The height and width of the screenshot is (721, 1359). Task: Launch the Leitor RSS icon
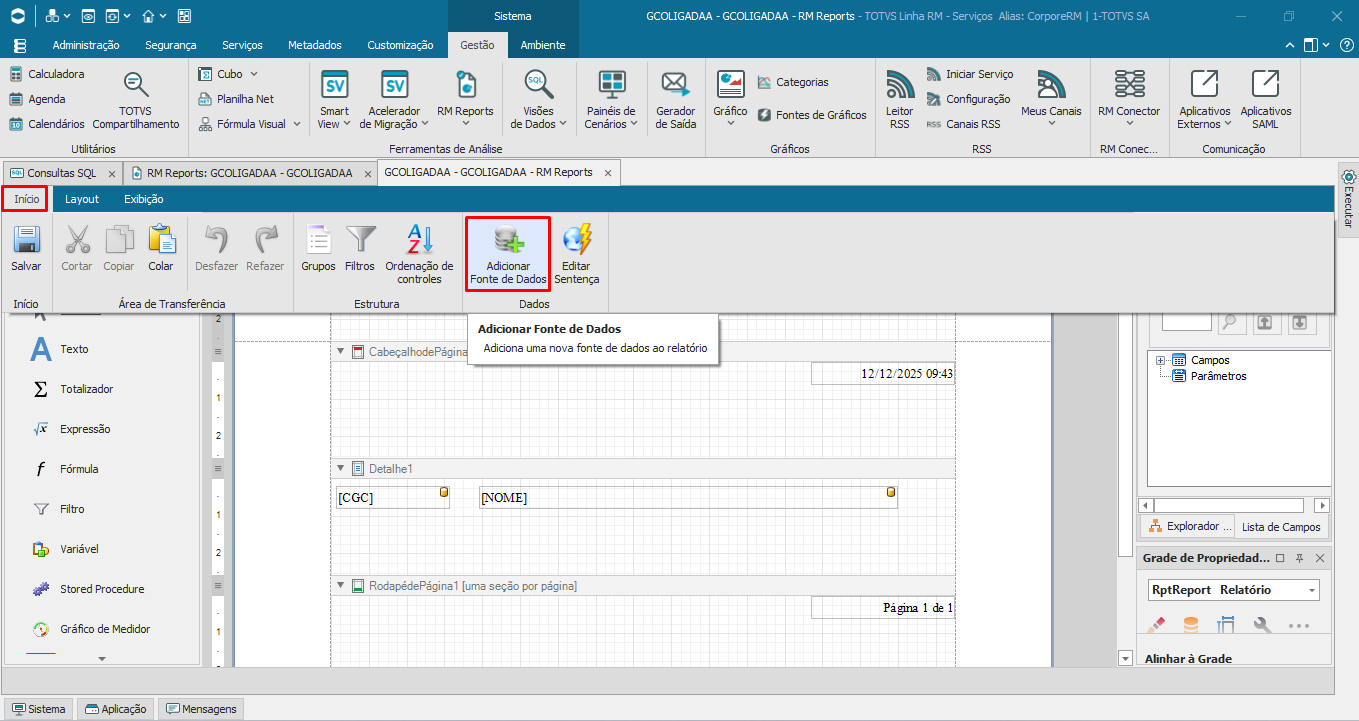899,86
